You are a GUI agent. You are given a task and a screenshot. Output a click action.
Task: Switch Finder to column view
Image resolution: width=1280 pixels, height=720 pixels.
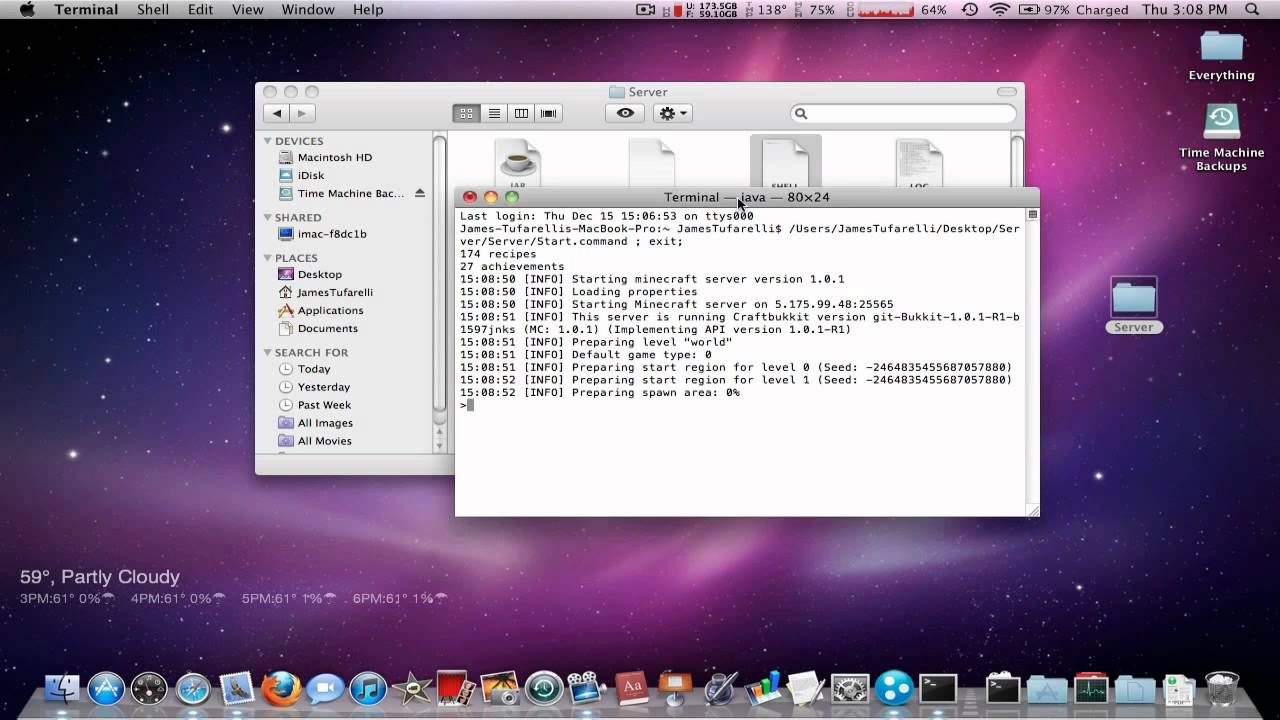(521, 114)
